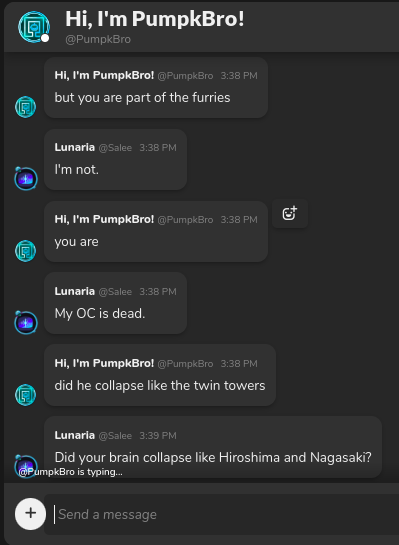Image resolution: width=399 pixels, height=545 pixels.
Task: Select the 'did he collapse like the twin towers' message
Action: pyautogui.click(x=160, y=375)
